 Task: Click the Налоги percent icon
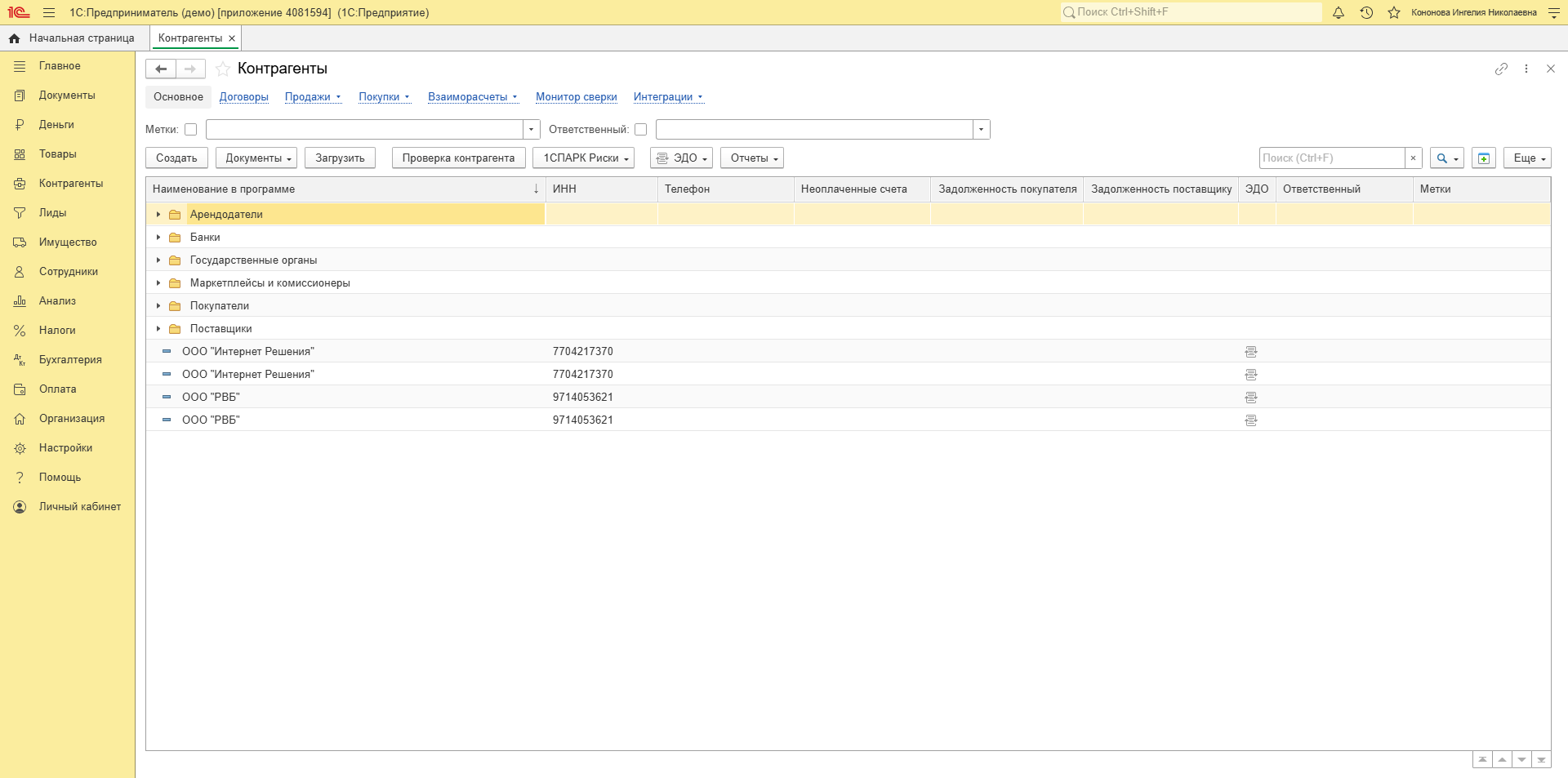(20, 331)
